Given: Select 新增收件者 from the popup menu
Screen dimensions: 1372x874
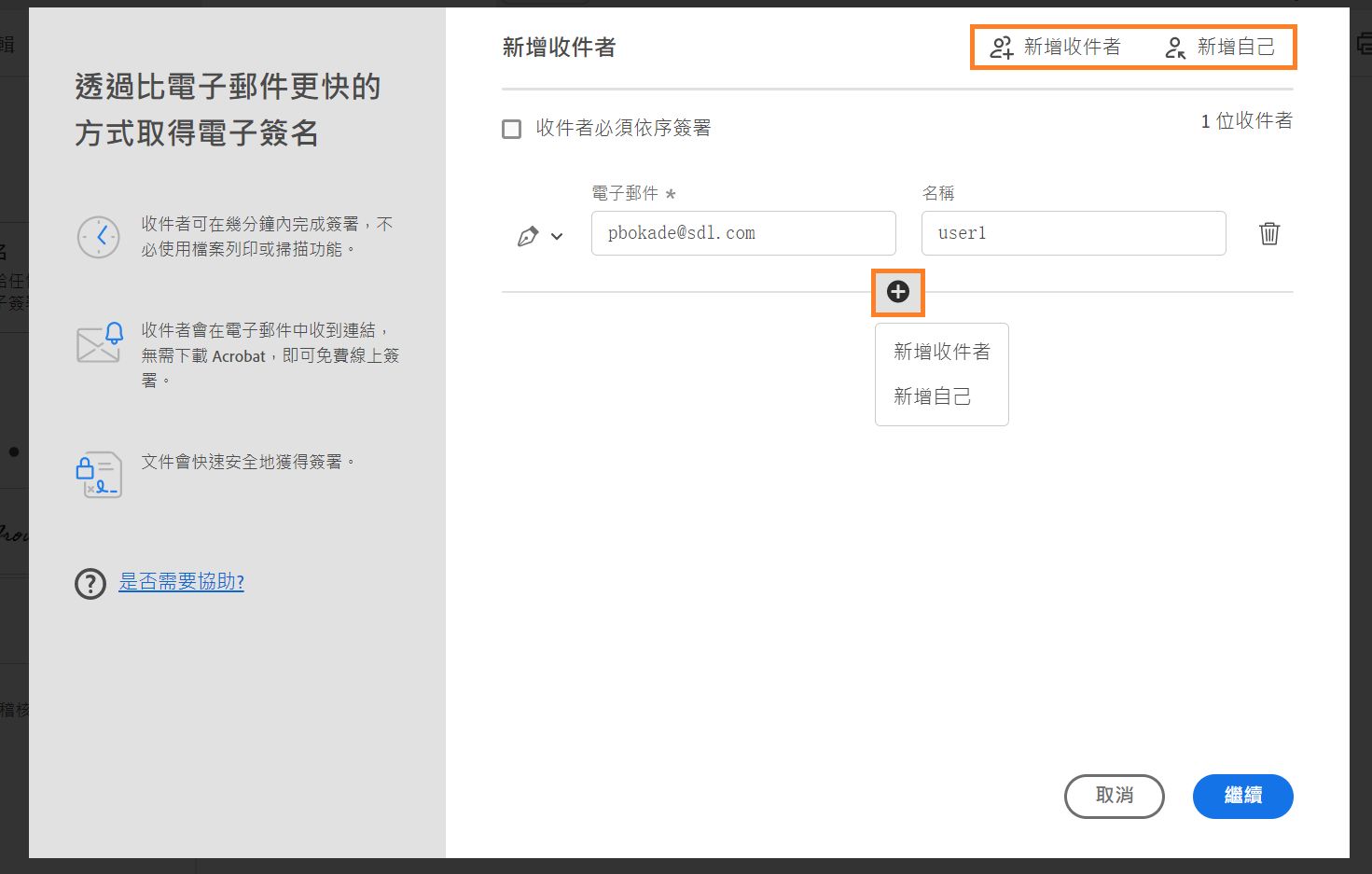Looking at the screenshot, I should 940,352.
